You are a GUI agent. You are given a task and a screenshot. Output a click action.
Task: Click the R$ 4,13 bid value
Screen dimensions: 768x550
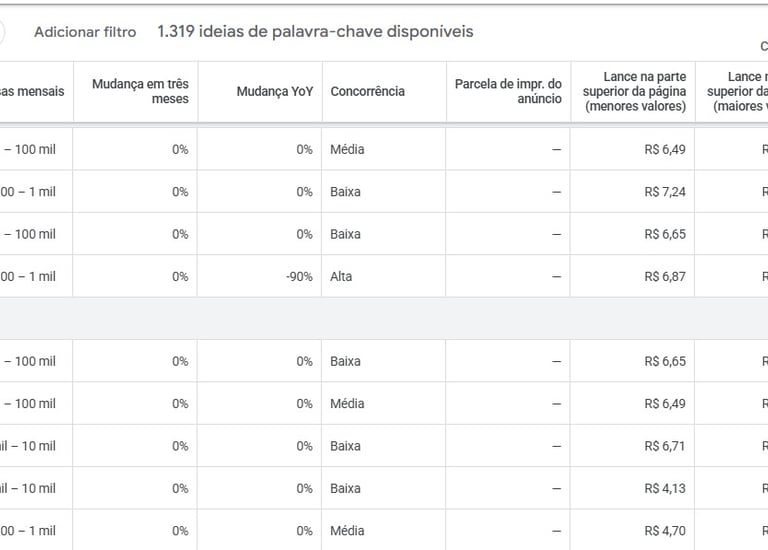665,488
